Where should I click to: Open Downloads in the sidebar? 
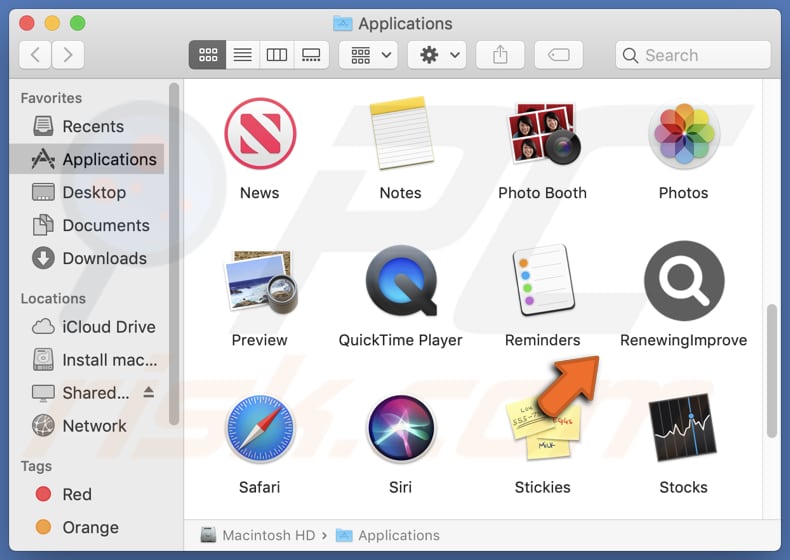(87, 258)
